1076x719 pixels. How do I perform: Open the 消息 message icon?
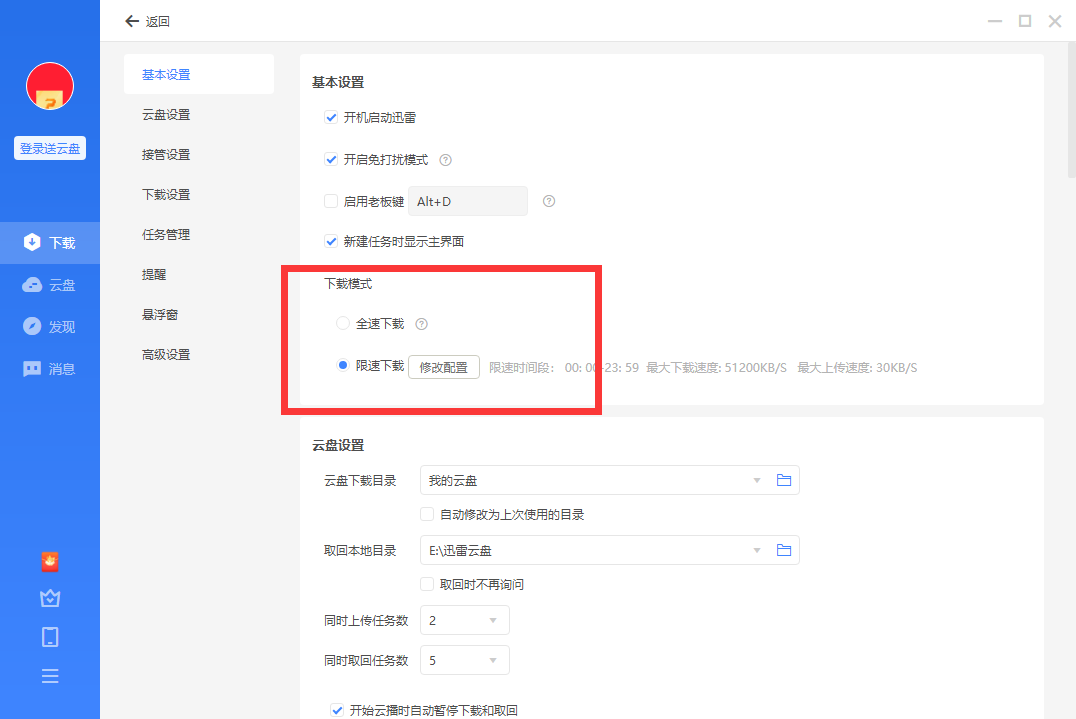coord(32,369)
